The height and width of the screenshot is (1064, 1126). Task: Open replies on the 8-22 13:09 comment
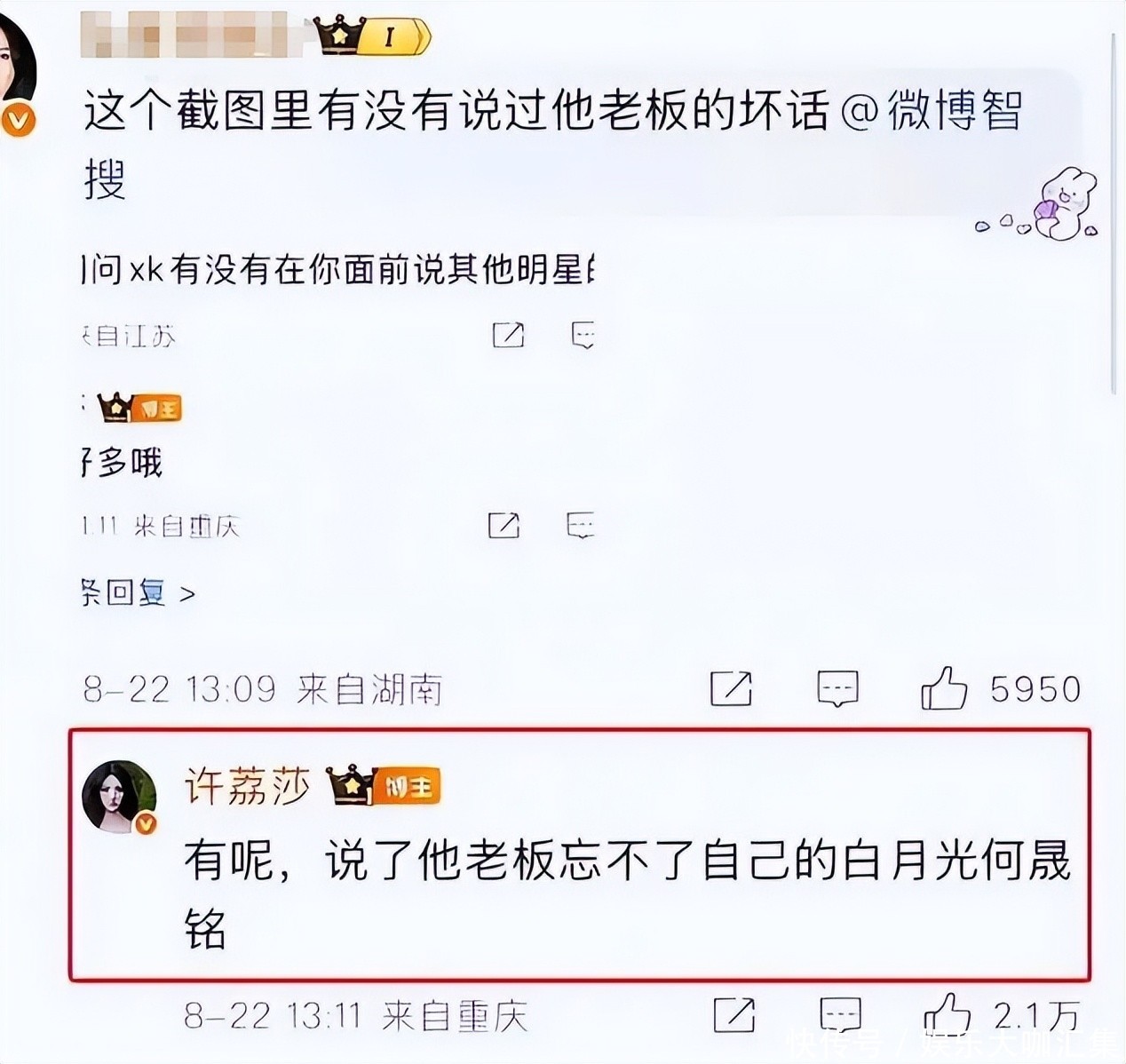[x=837, y=688]
